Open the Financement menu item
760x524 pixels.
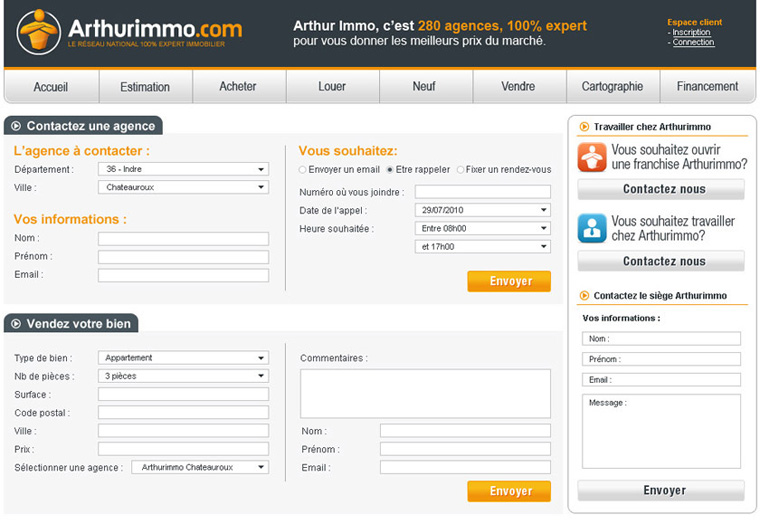[x=708, y=87]
